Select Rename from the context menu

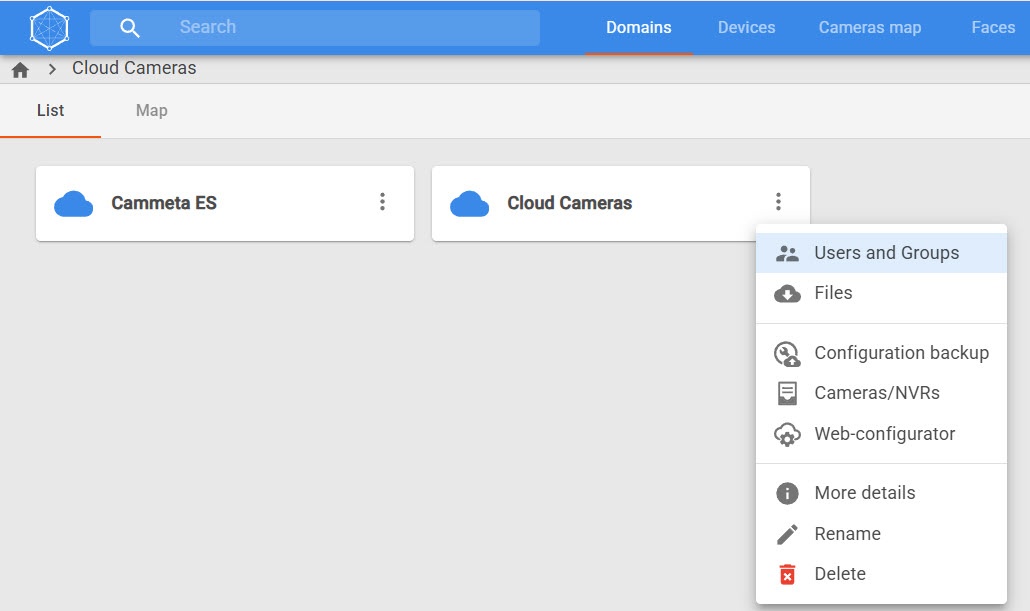pos(847,534)
